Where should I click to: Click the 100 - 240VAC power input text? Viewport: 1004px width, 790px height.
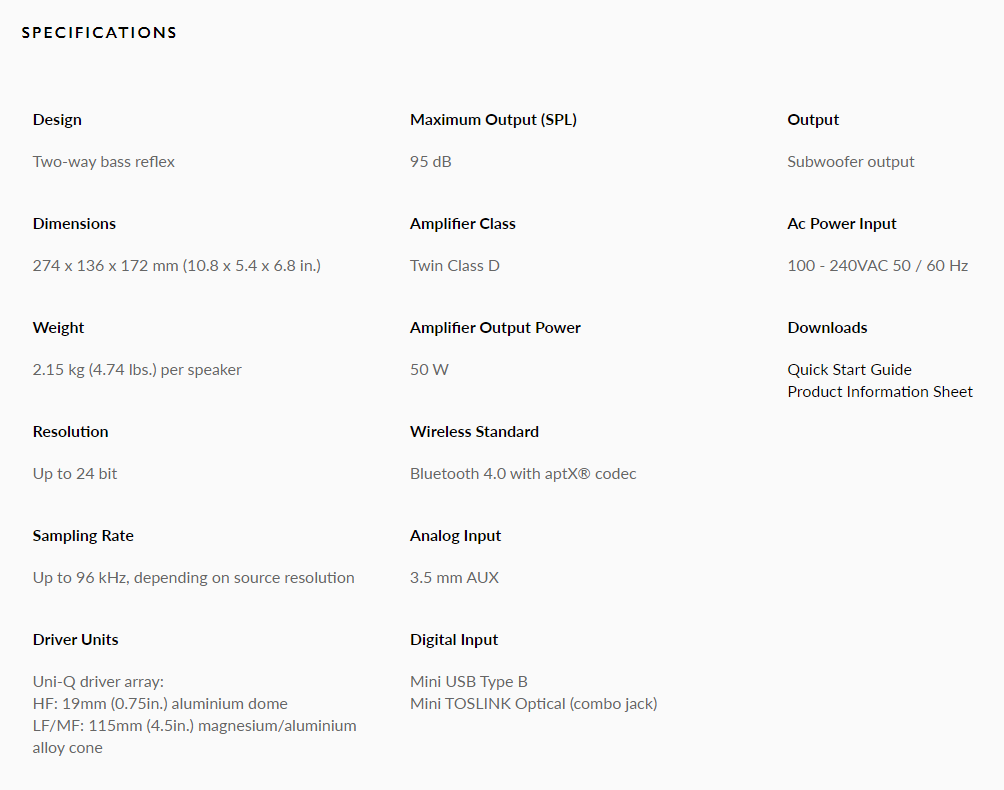click(877, 266)
